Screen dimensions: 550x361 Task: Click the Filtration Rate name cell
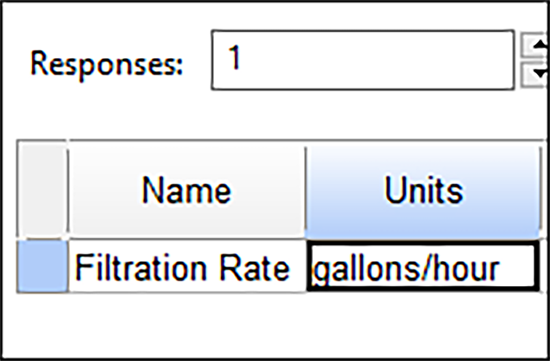click(x=187, y=267)
